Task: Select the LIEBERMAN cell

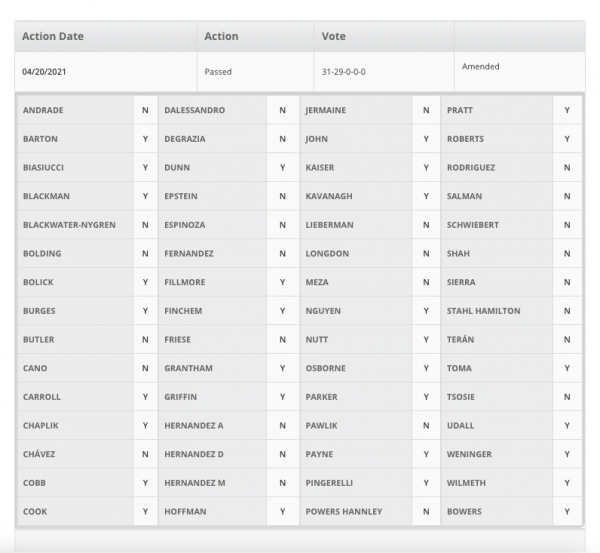Action: 356,225
